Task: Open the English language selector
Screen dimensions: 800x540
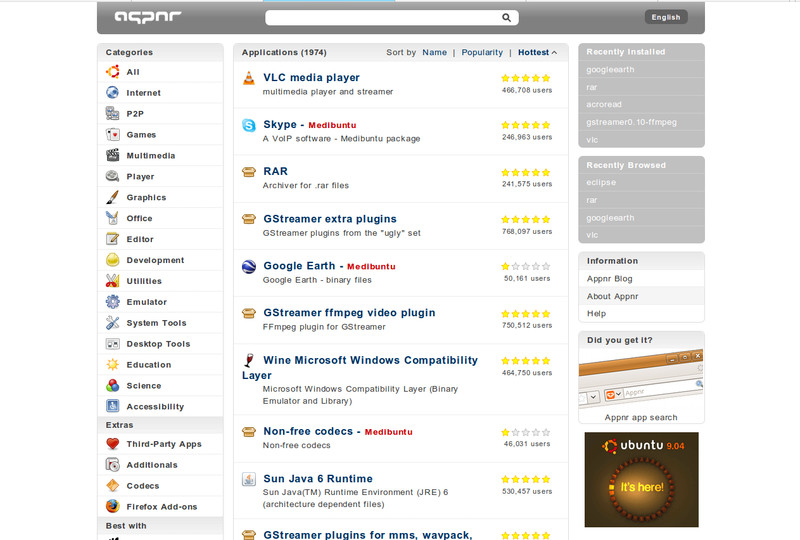Action: coord(666,17)
